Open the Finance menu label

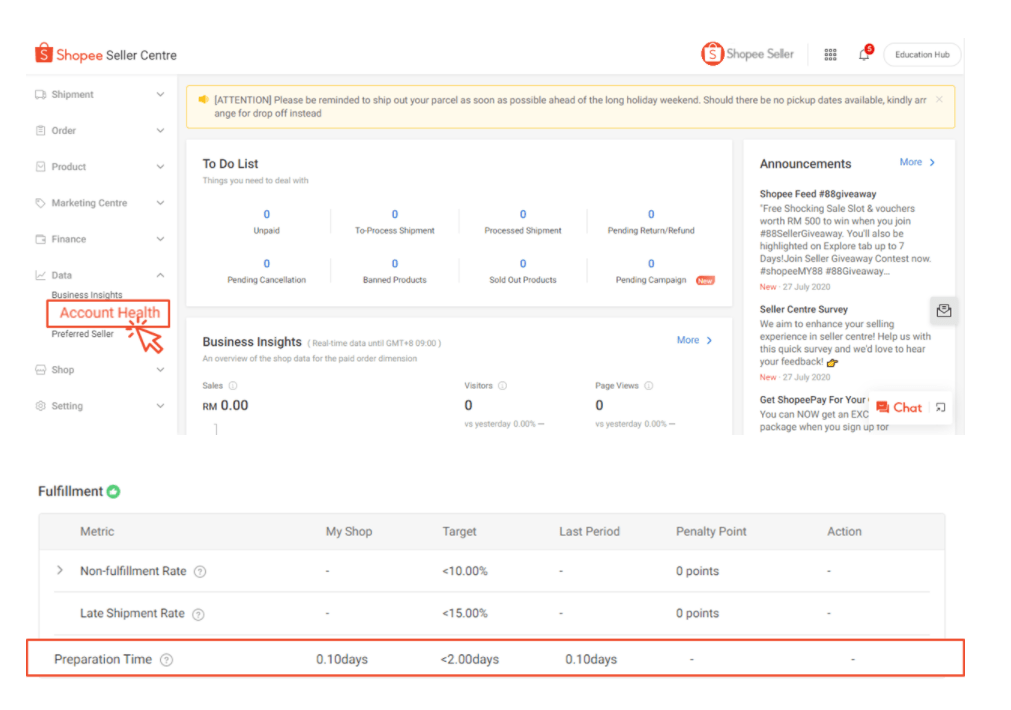(68, 239)
